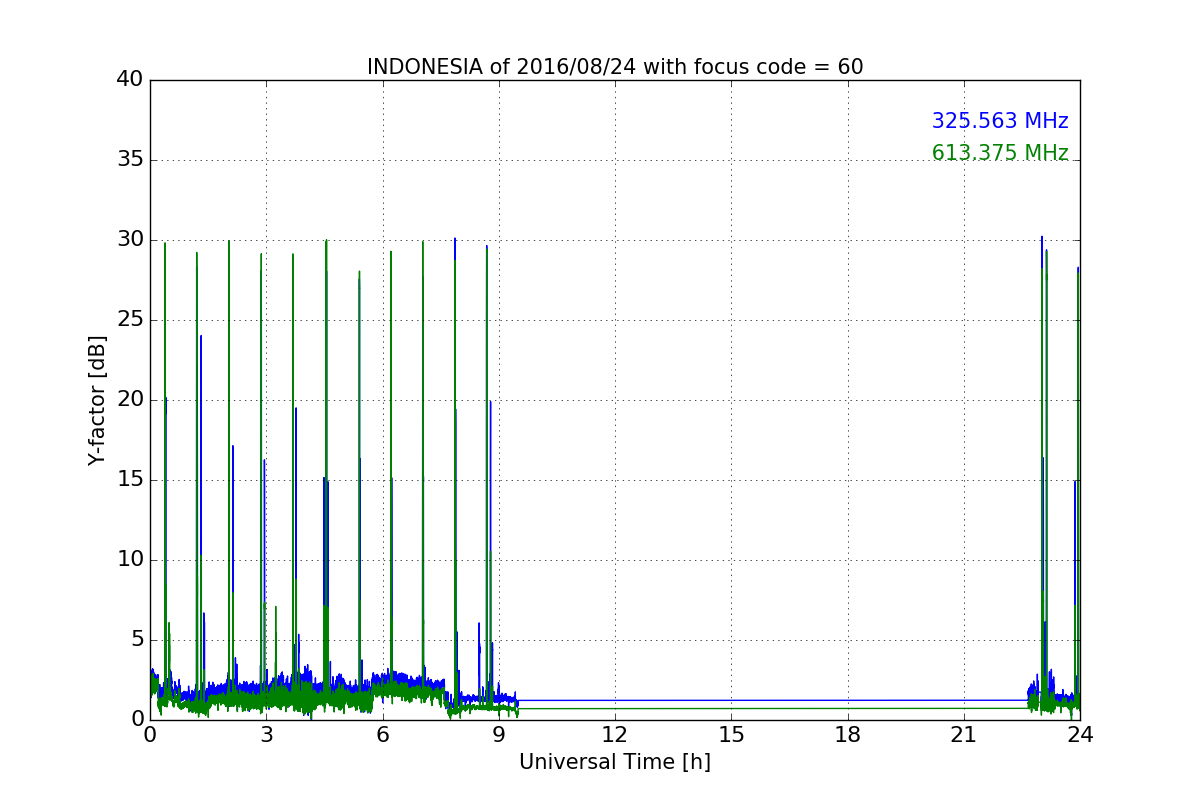The width and height of the screenshot is (1200, 800).
Task: Click x-axis tick label 18
Action: click(x=848, y=734)
